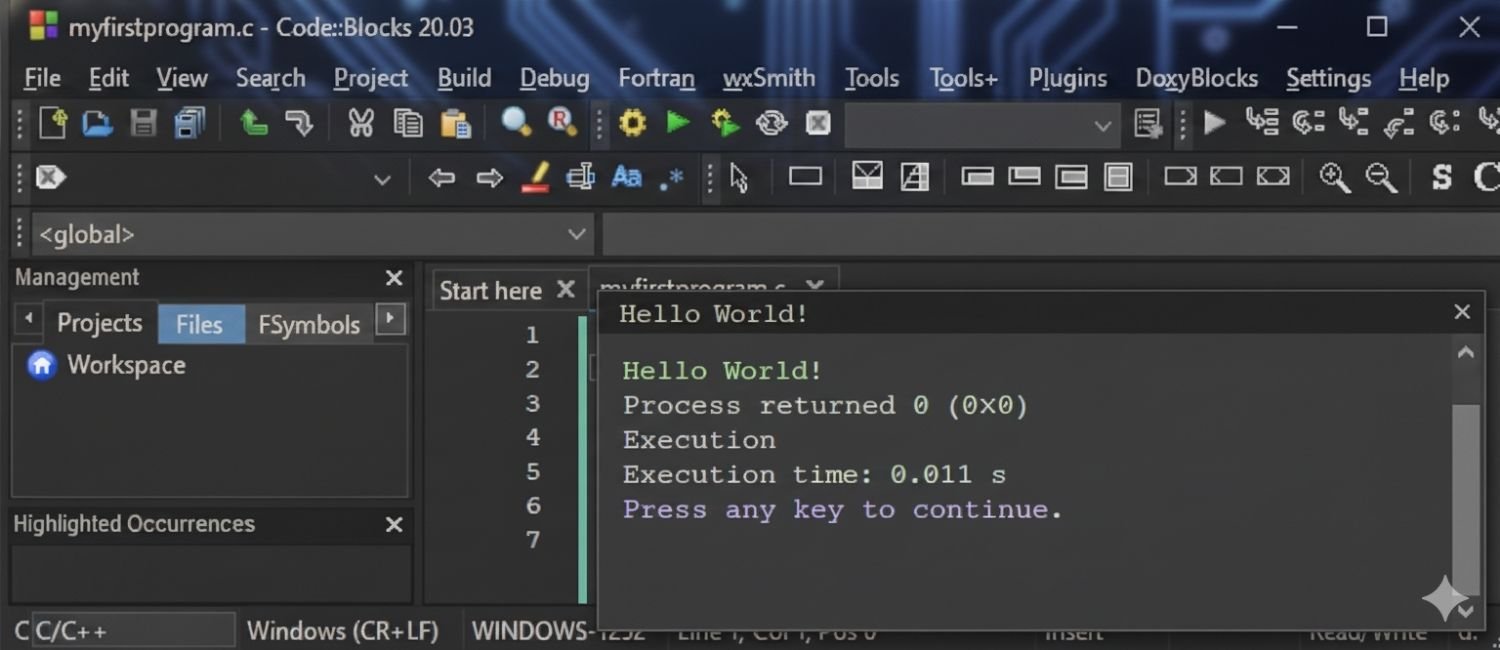Toggle the regex search option icon
The height and width of the screenshot is (650, 1500).
(672, 179)
